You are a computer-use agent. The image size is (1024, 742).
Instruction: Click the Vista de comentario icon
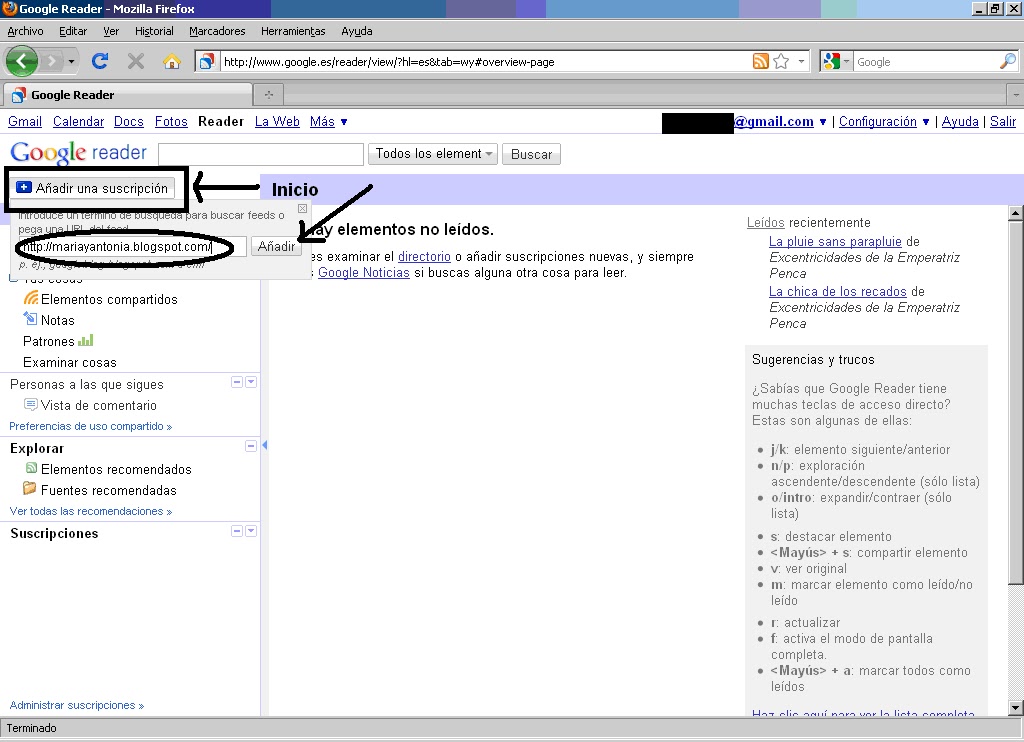coord(30,404)
